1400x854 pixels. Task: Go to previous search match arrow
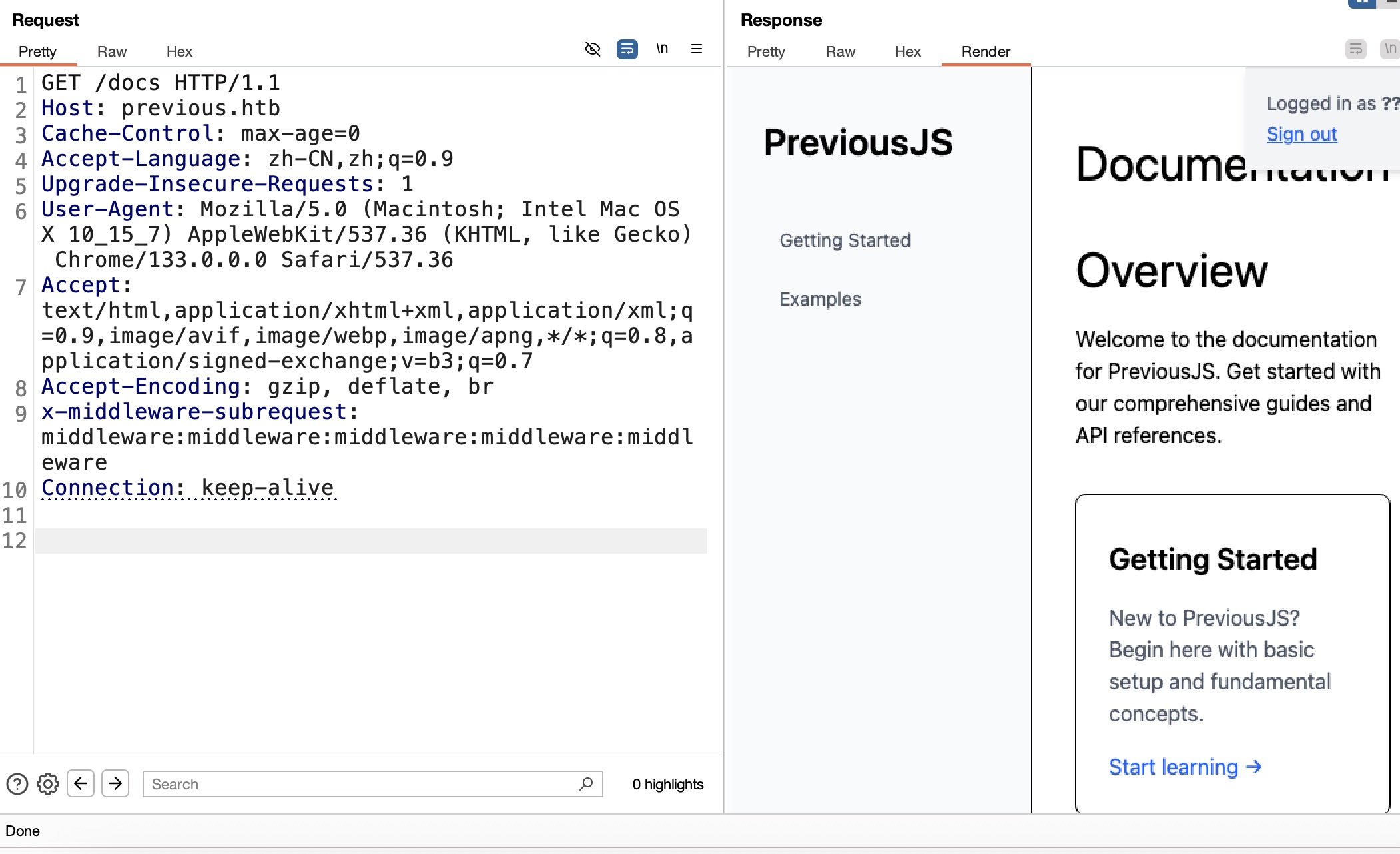(x=81, y=783)
